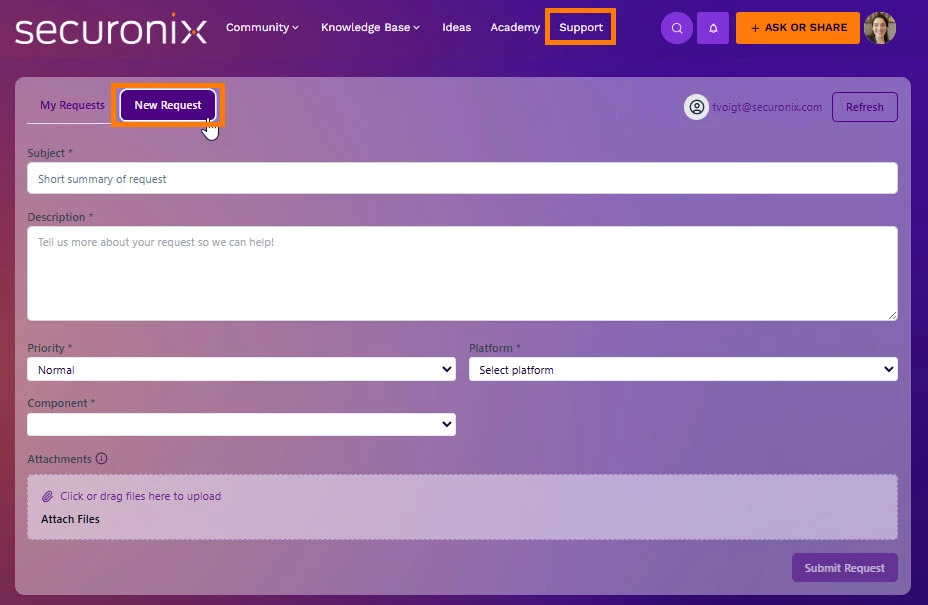Select the New Request tab
Image resolution: width=928 pixels, height=605 pixels.
coord(167,105)
